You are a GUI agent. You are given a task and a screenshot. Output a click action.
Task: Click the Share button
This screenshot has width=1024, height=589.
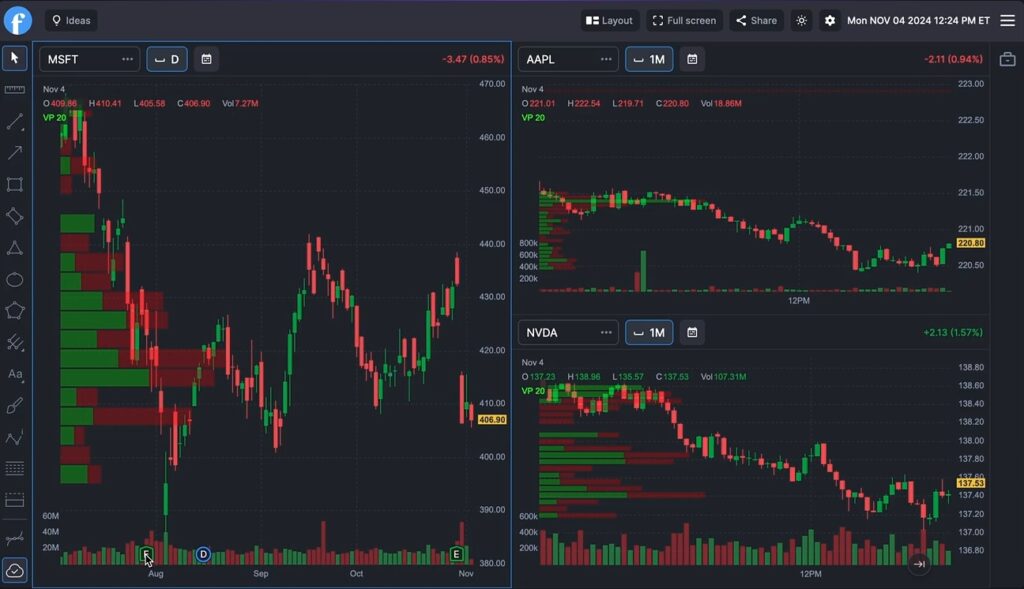point(757,20)
